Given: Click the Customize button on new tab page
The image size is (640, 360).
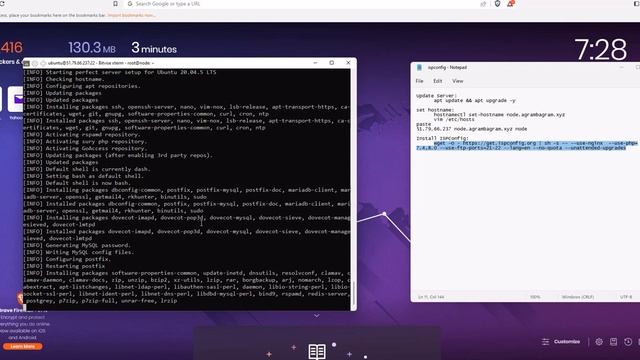Looking at the screenshot, I should point(561,342).
